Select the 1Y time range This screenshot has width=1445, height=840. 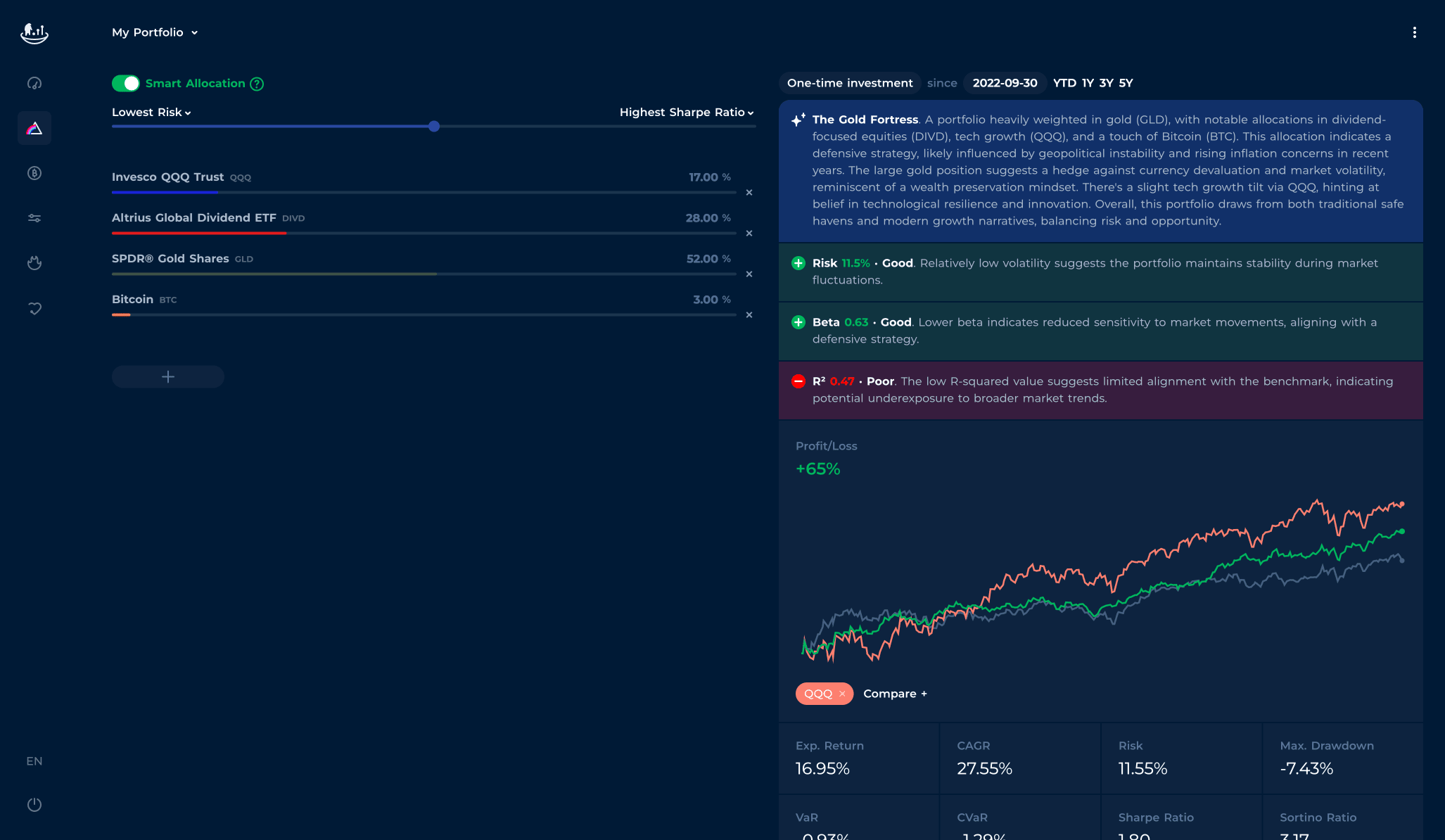pyautogui.click(x=1088, y=83)
